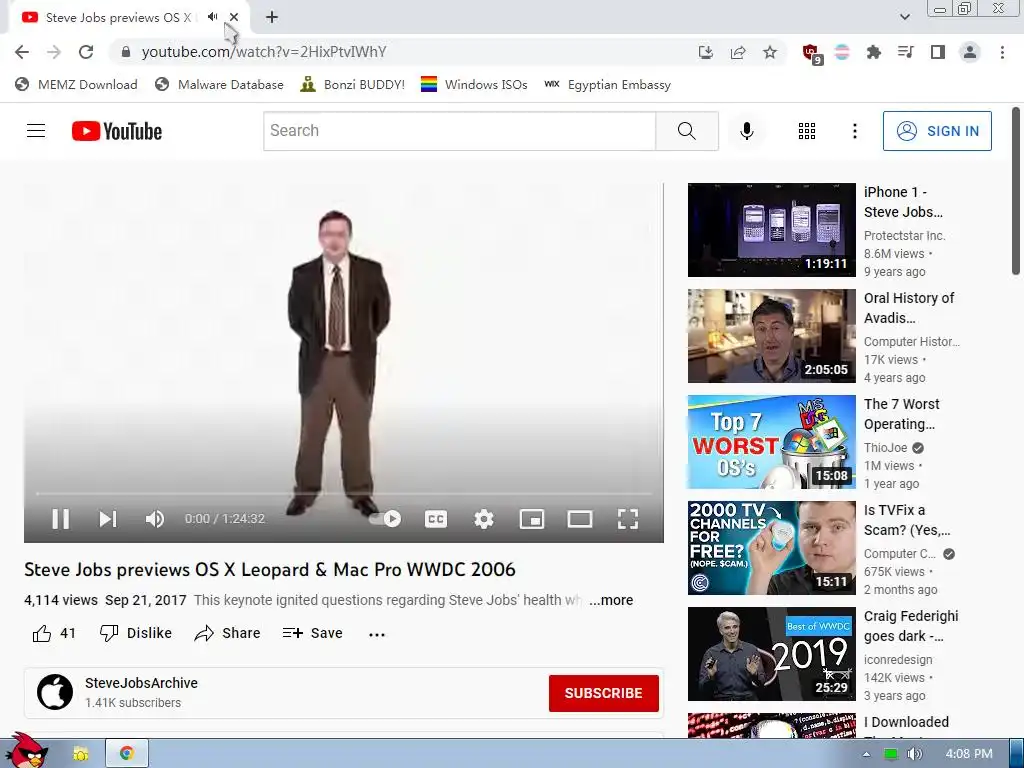Install app from address bar icon
The image size is (1024, 768).
click(x=705, y=52)
